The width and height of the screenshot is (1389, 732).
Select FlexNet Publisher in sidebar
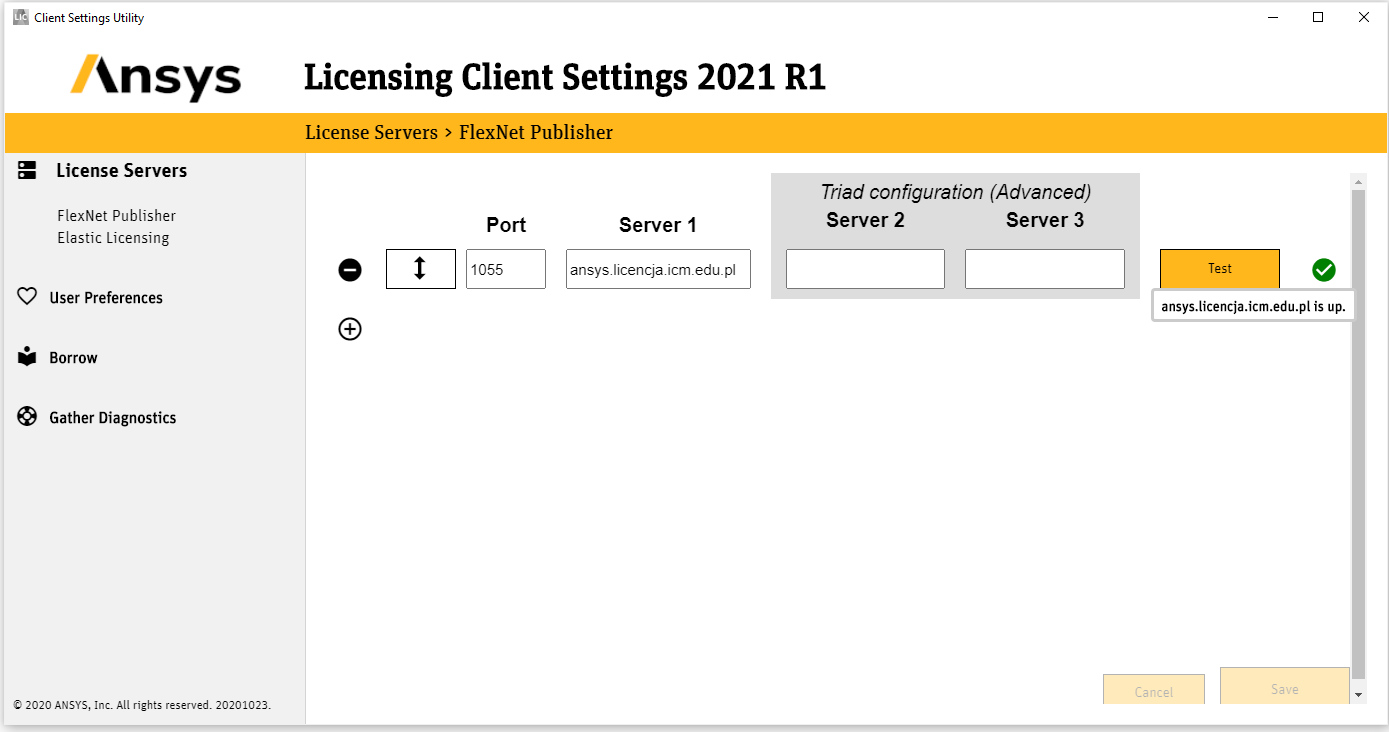point(116,216)
